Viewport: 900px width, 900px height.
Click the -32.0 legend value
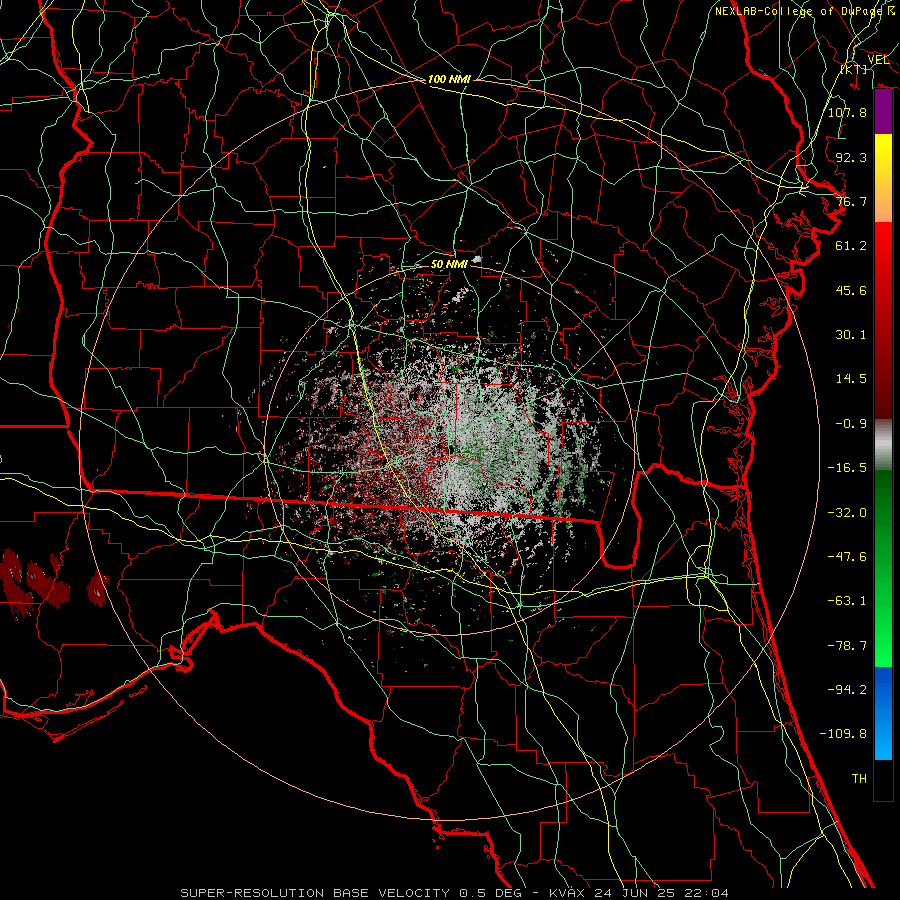[x=847, y=513]
